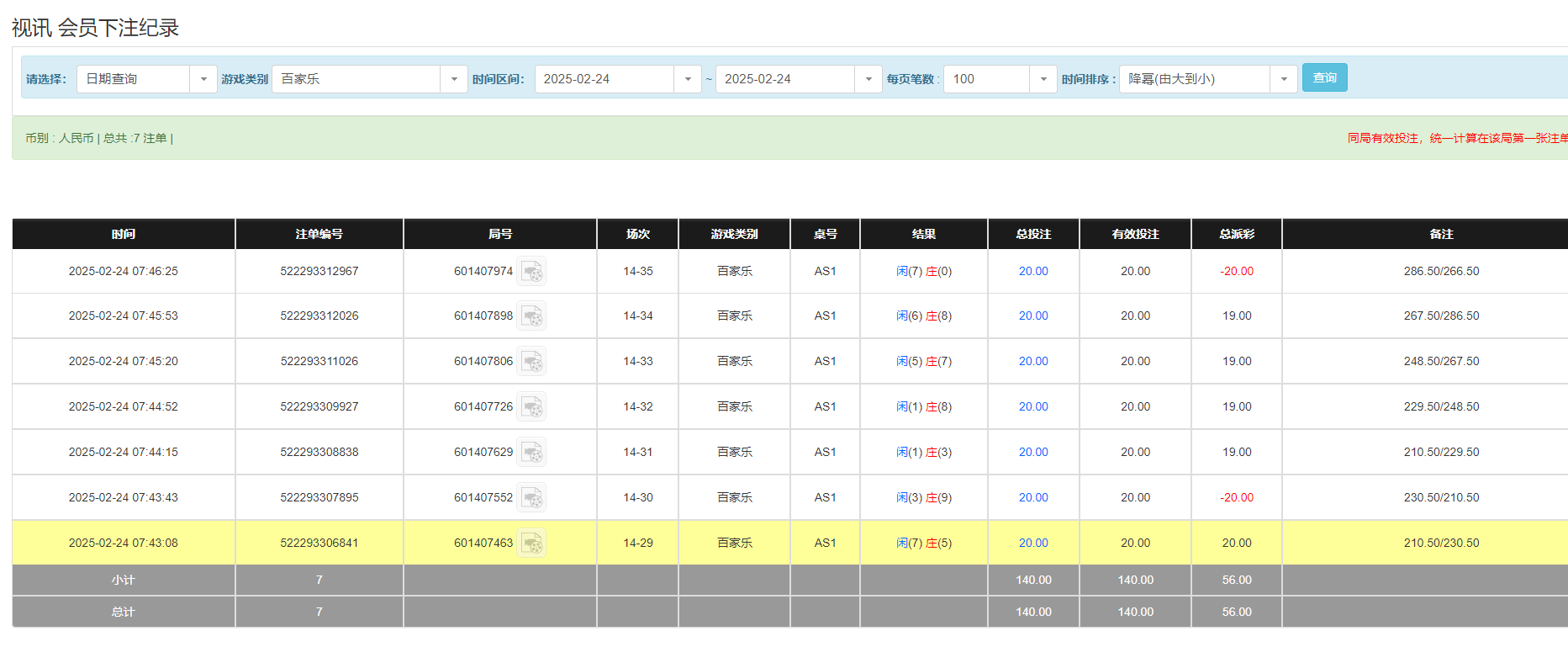
Task: Click total bet 20.00 link for 14-35
Action: [x=1033, y=272]
